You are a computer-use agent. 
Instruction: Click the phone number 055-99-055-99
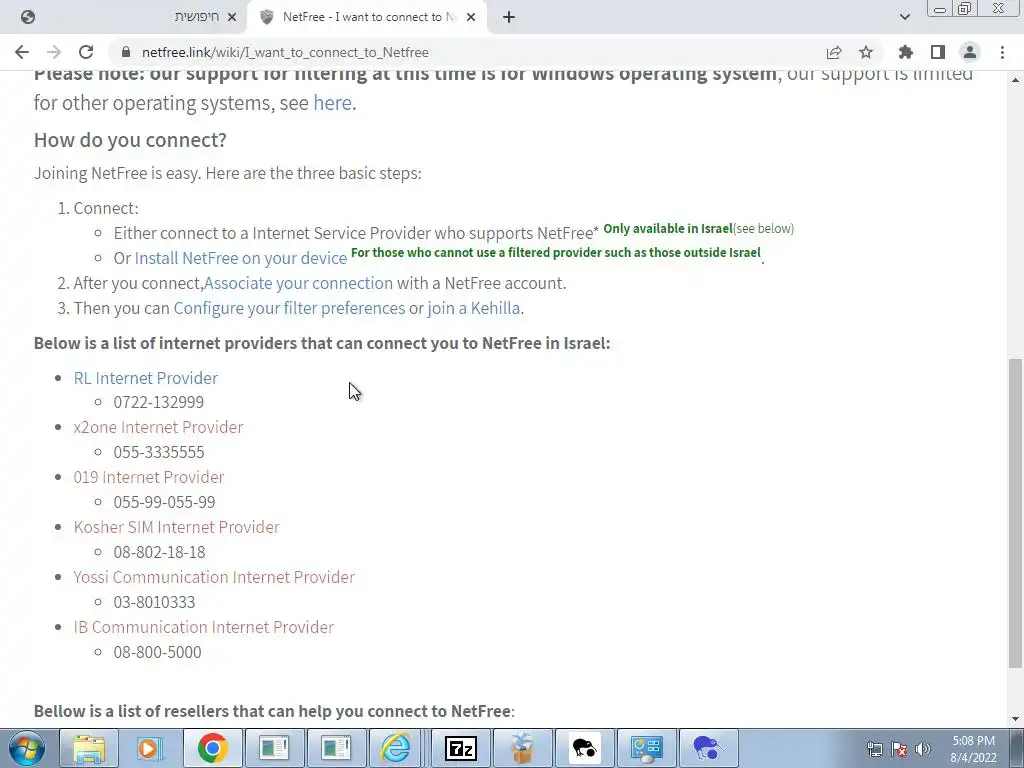164,502
